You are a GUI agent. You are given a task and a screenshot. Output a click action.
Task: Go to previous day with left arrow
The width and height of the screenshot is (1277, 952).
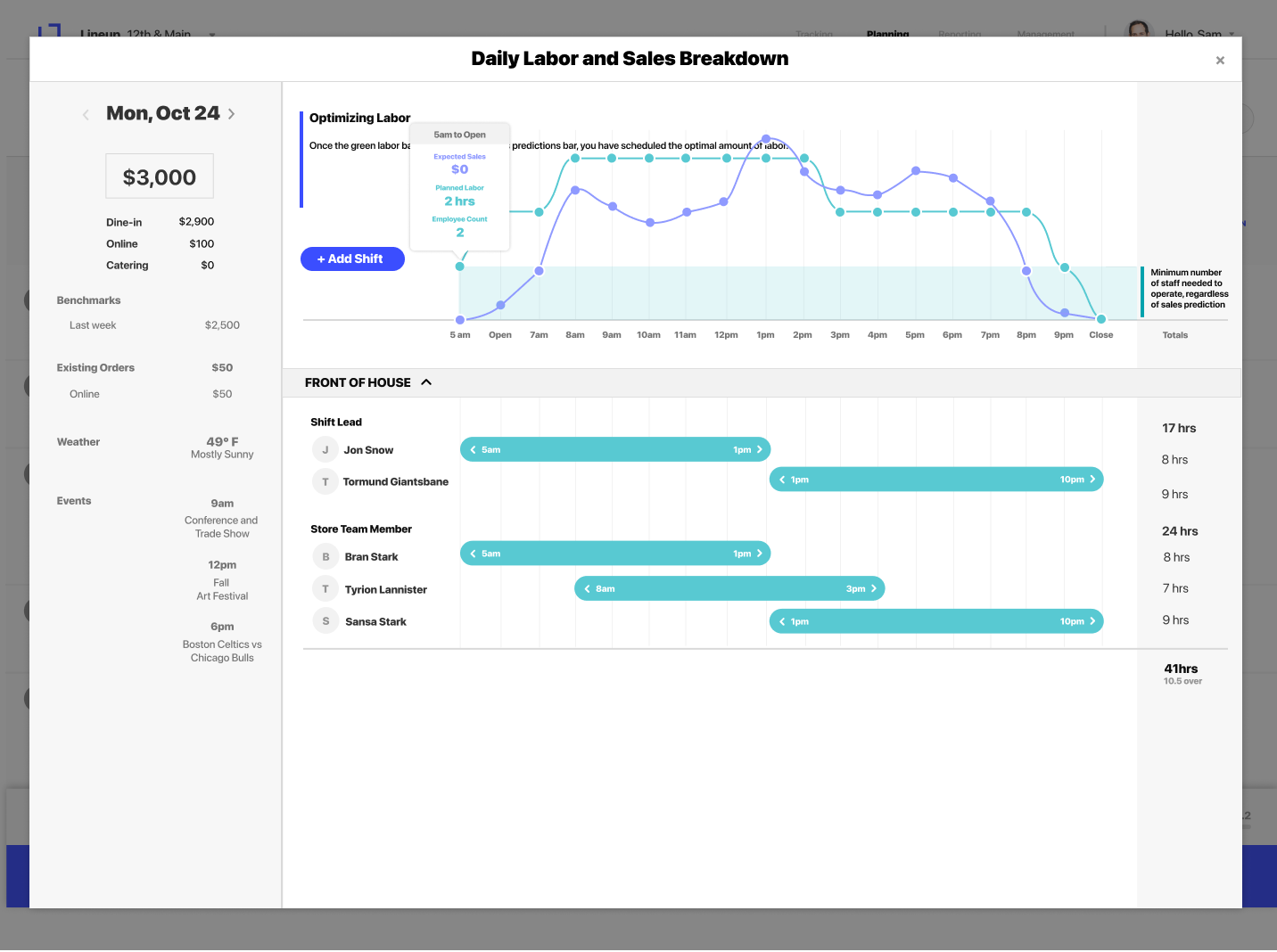click(x=86, y=115)
